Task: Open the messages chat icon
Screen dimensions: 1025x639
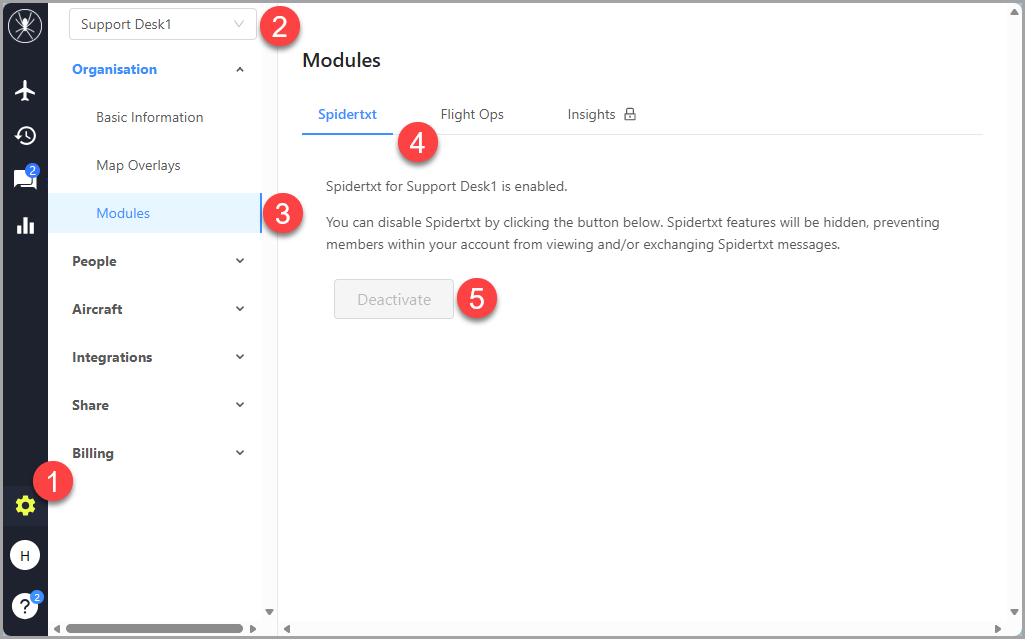Action: [25, 180]
